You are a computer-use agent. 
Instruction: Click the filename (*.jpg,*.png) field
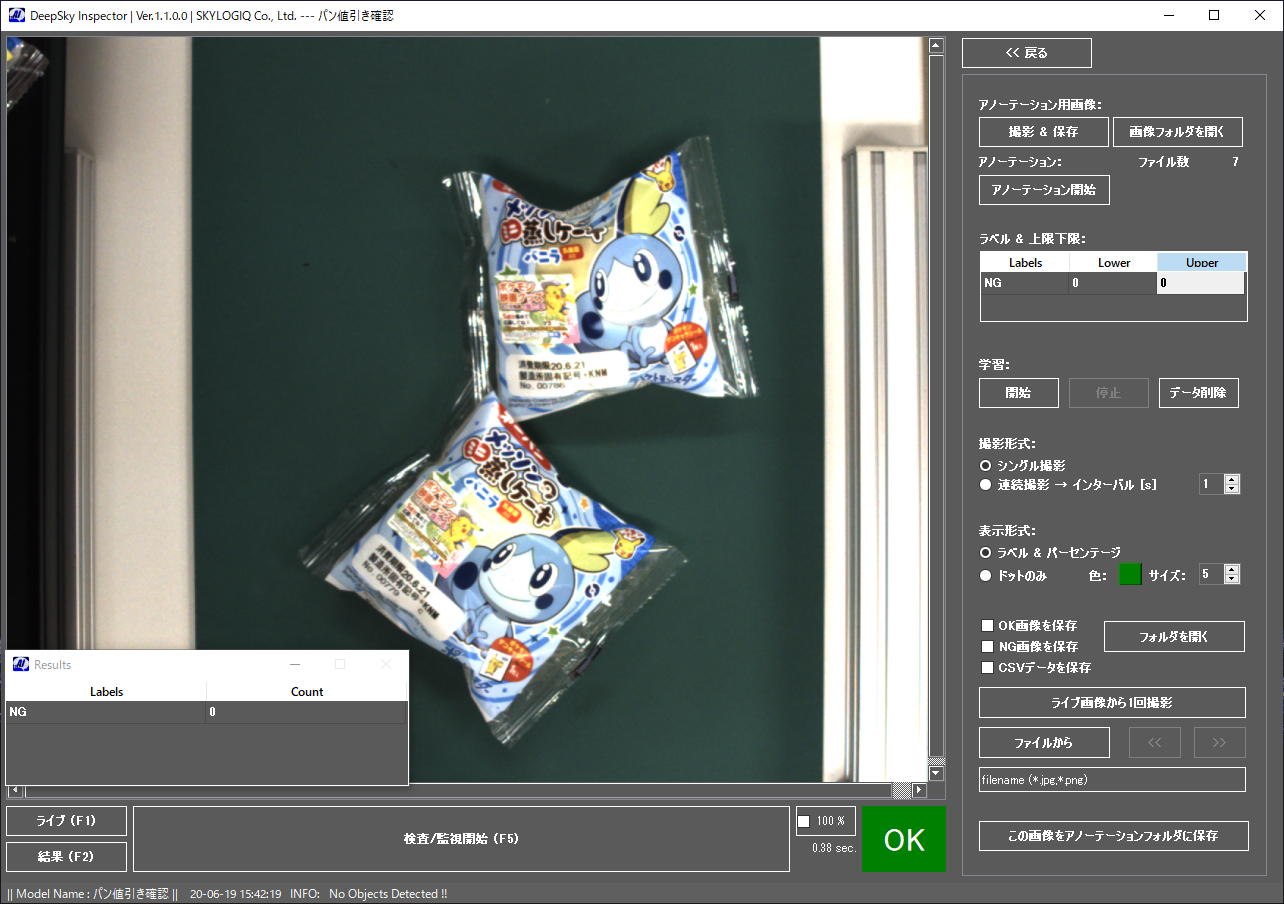[x=1112, y=780]
